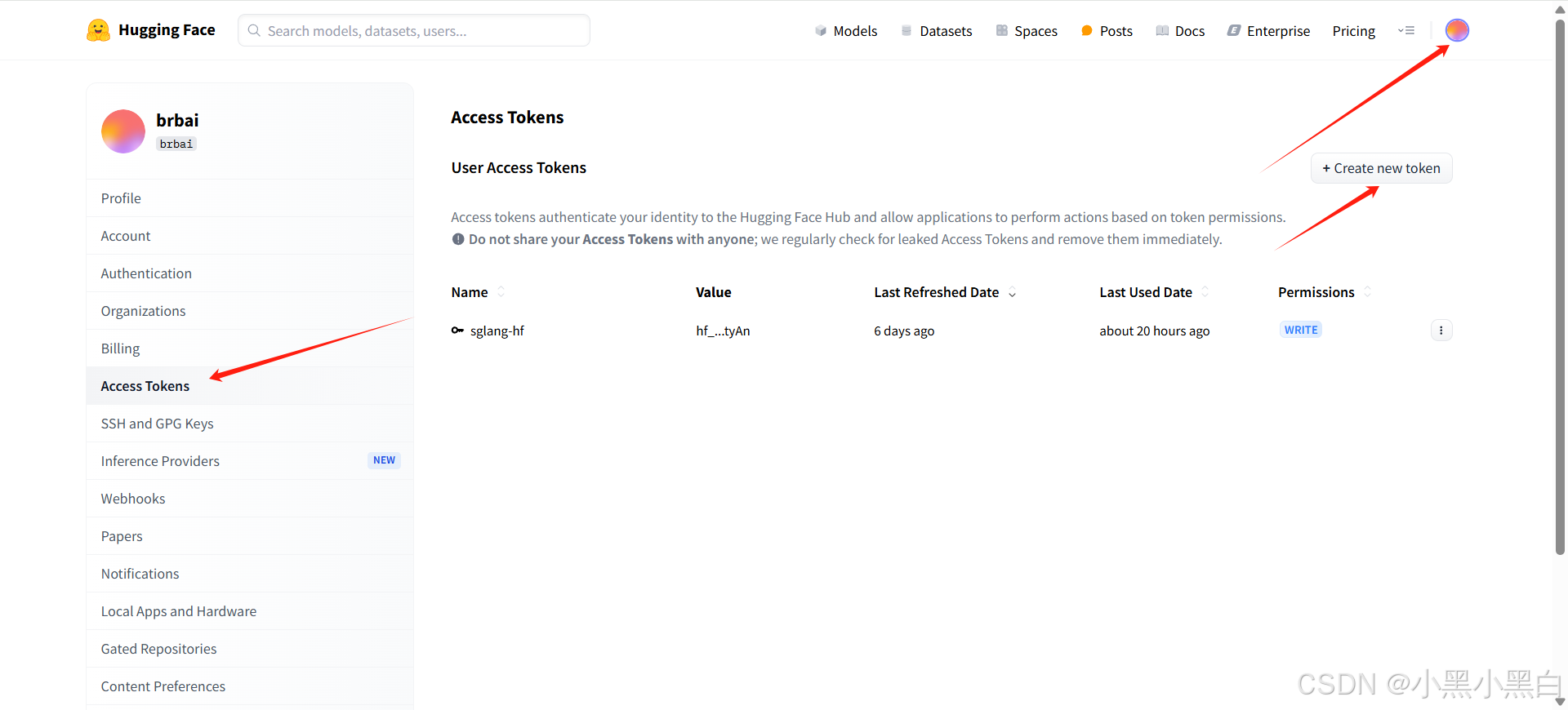The height and width of the screenshot is (710, 1568).
Task: Click the Enterprise icon in navbar
Action: point(1233,31)
